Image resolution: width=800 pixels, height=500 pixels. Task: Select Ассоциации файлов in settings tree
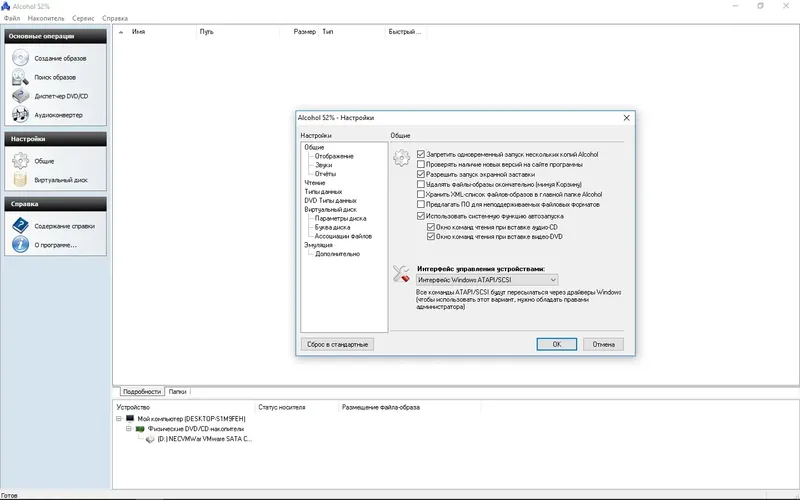click(343, 236)
